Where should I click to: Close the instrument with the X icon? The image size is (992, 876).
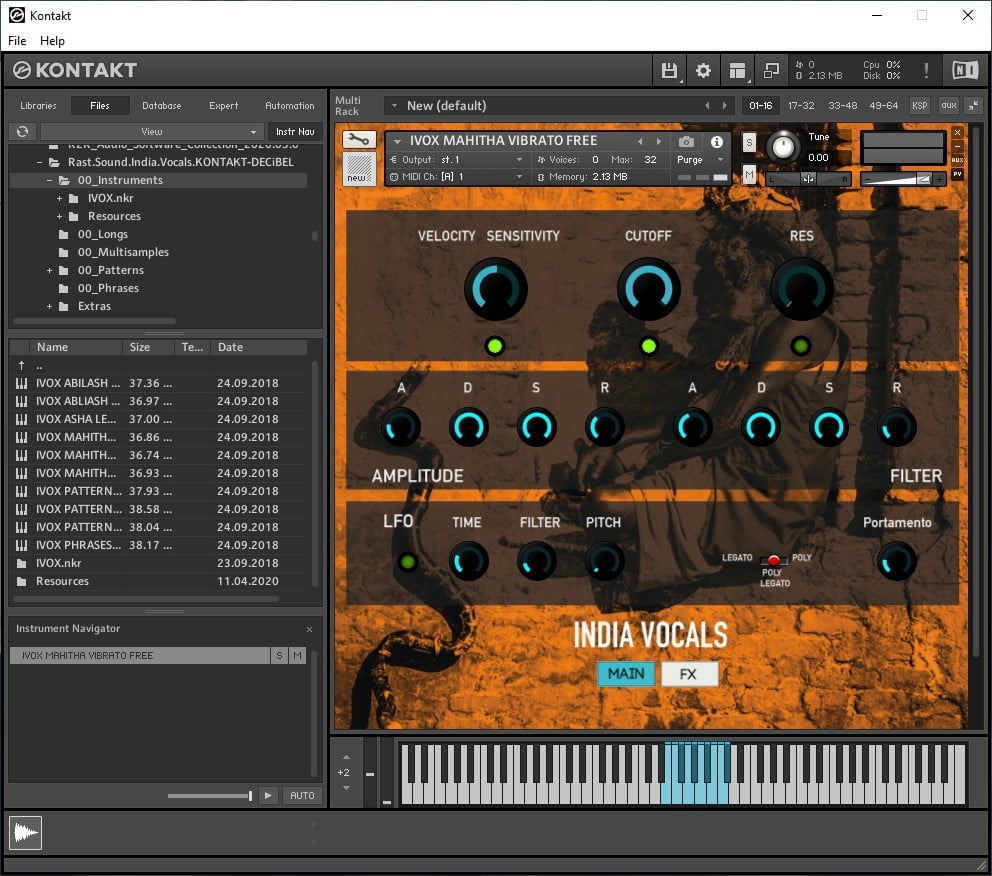[957, 132]
